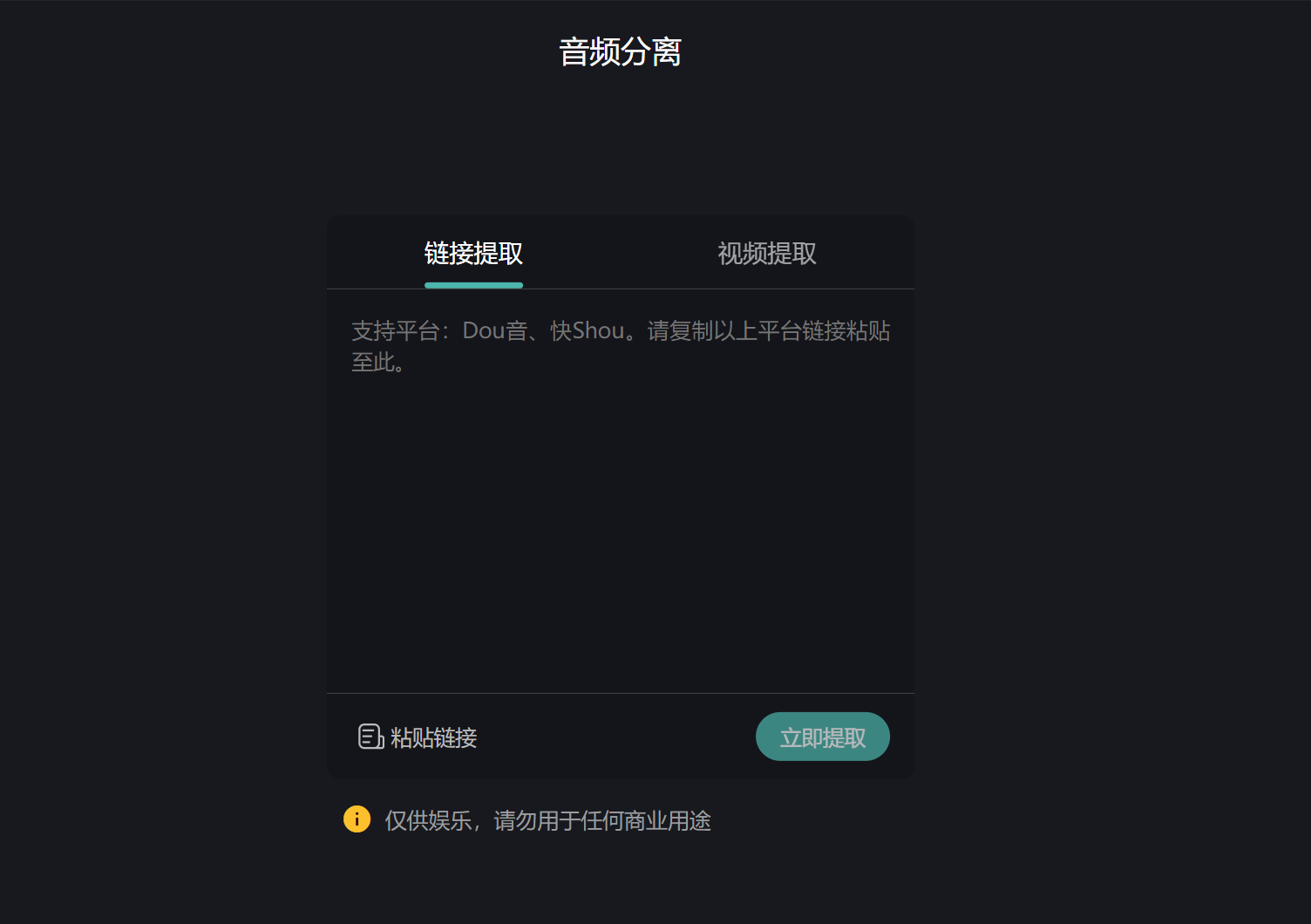Viewport: 1311px width, 924px height.
Task: Select the paste-link clipboard symbol
Action: point(370,737)
